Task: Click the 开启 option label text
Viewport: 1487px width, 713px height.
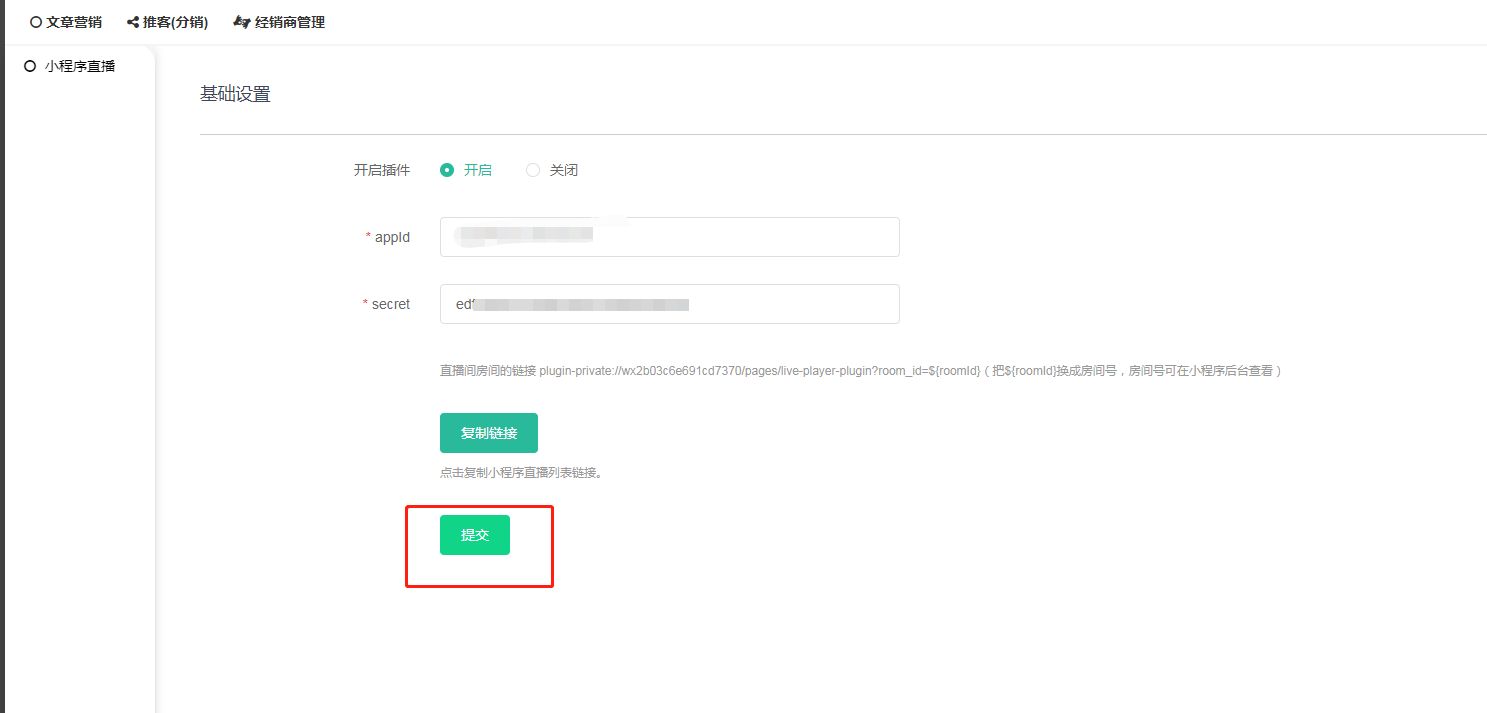Action: click(x=478, y=170)
